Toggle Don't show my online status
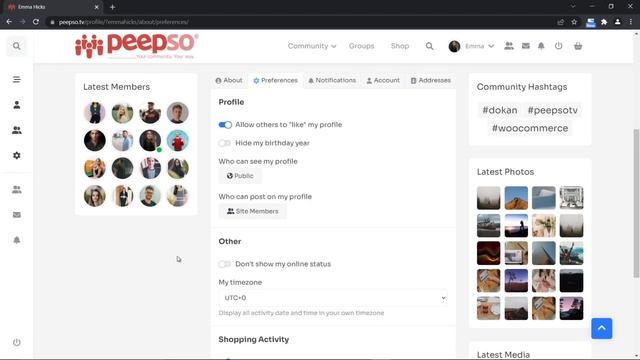 [225, 264]
